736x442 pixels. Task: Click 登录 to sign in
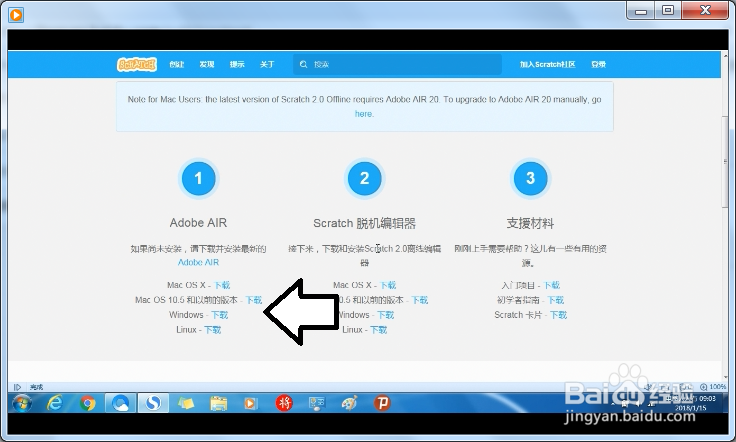click(x=598, y=64)
